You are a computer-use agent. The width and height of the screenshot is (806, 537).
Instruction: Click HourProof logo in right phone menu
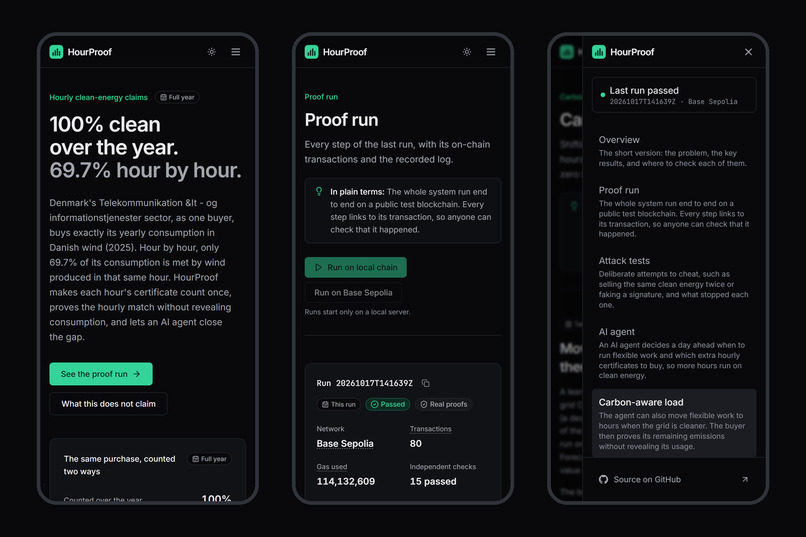point(623,52)
